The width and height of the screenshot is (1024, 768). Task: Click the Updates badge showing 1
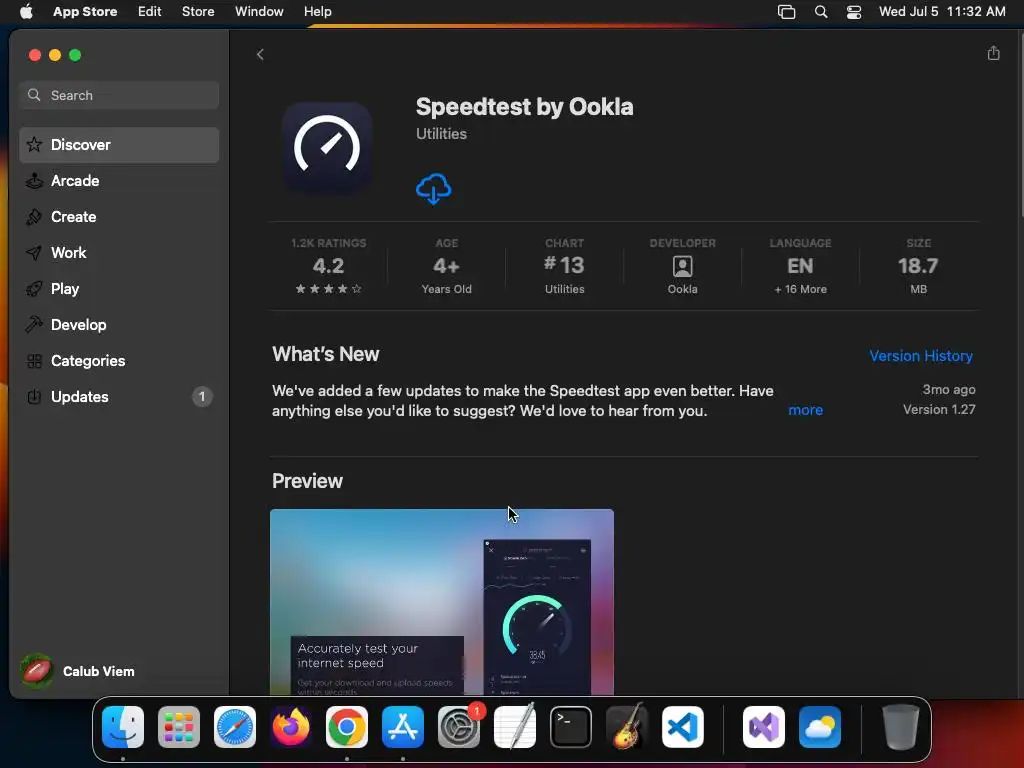coord(202,396)
